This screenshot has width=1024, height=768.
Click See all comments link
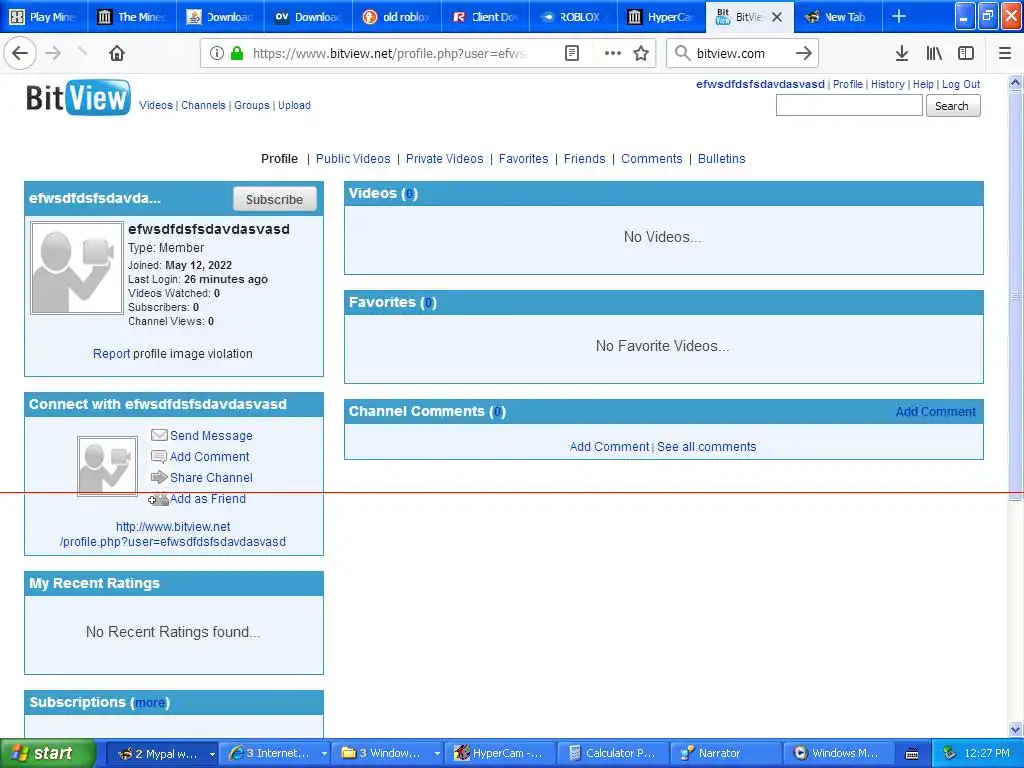coord(706,447)
